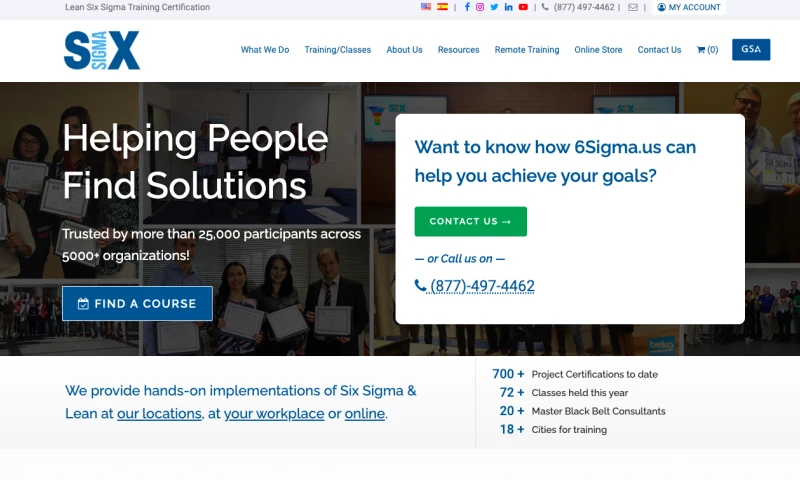800x480 pixels.
Task: Click the 'Helping People Find Solutions' heading
Action: point(195,162)
